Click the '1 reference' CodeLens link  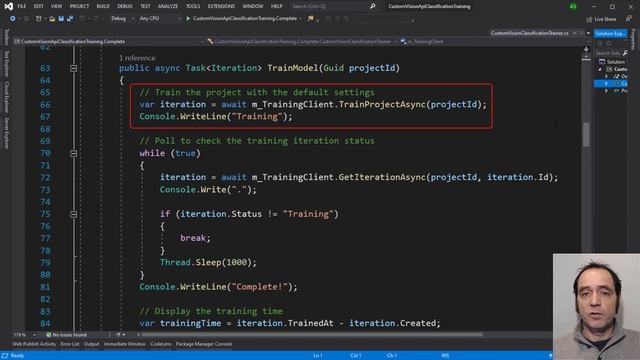click(x=137, y=58)
